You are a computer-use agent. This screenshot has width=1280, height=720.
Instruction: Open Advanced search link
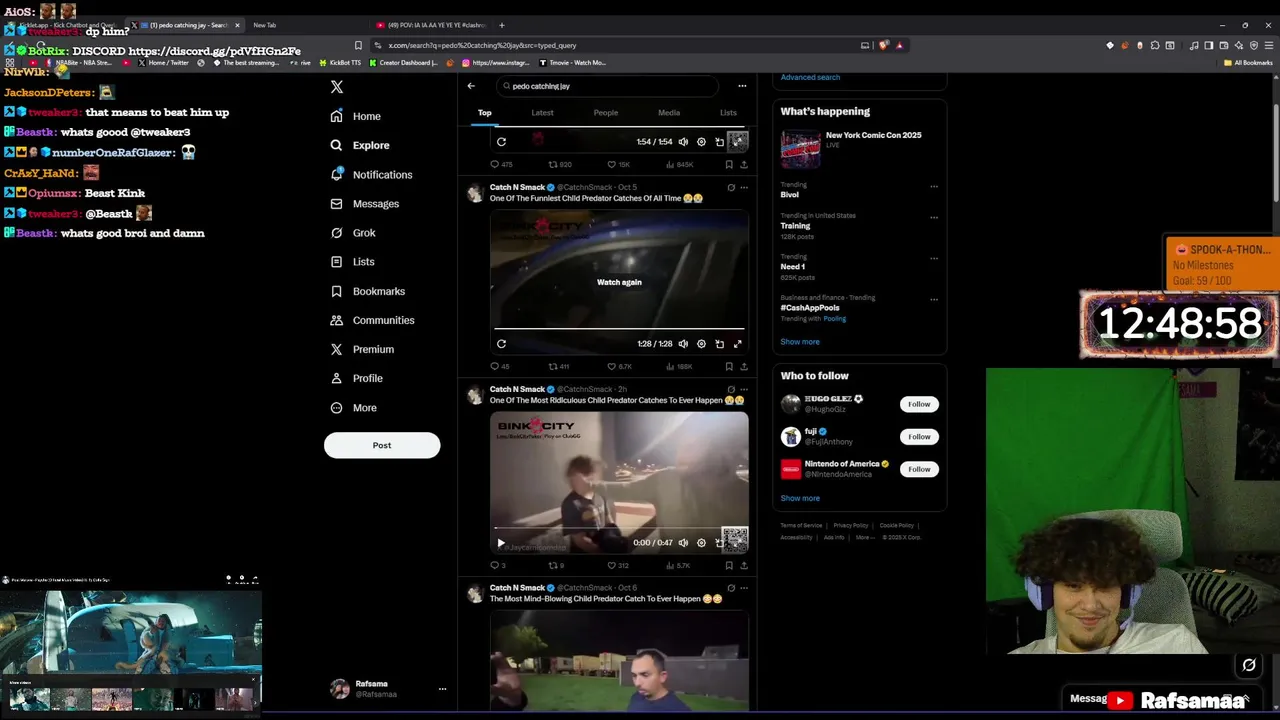click(810, 77)
